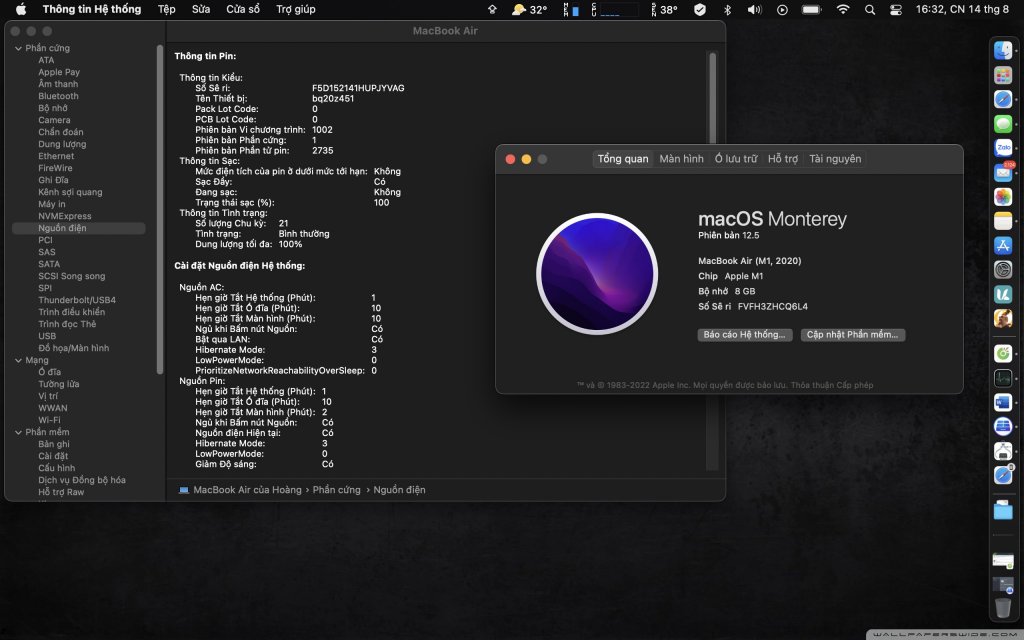Open the Tệp menu
This screenshot has height=640, width=1024.
[x=167, y=9]
